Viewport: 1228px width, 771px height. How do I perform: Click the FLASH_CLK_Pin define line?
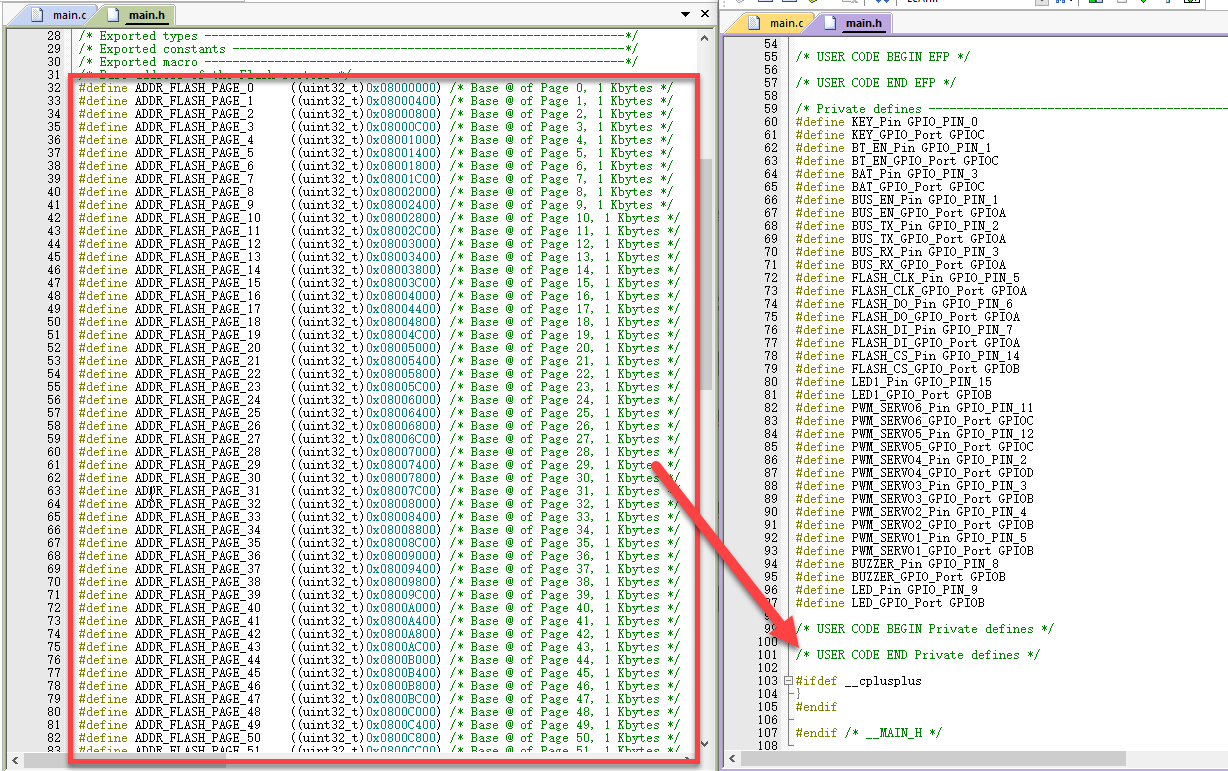click(x=908, y=278)
